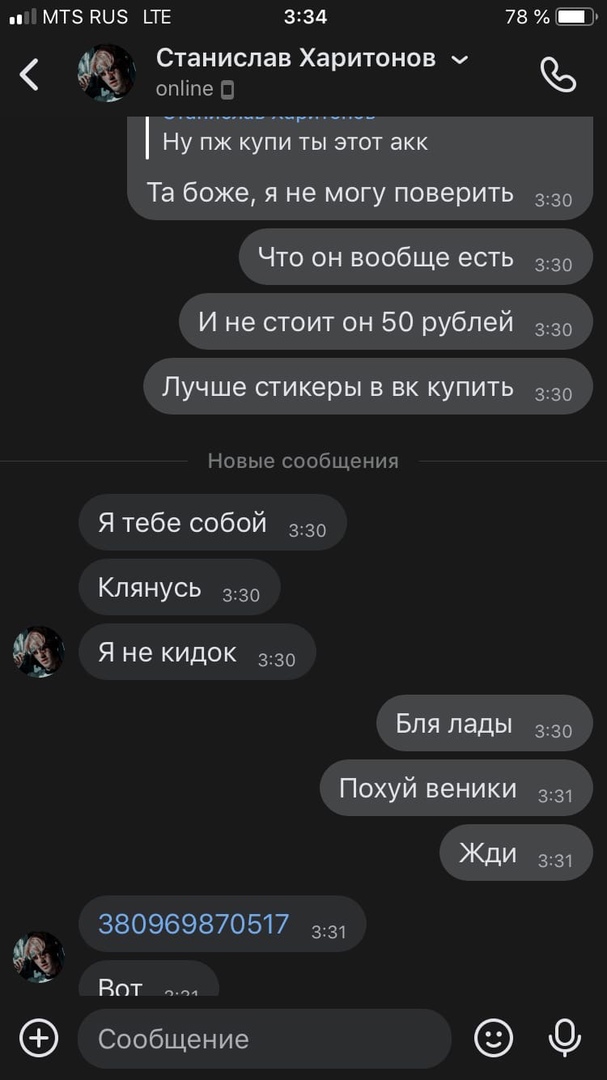Tap the back arrow to leave chat
Viewport: 607px width, 1080px height.
click(29, 74)
